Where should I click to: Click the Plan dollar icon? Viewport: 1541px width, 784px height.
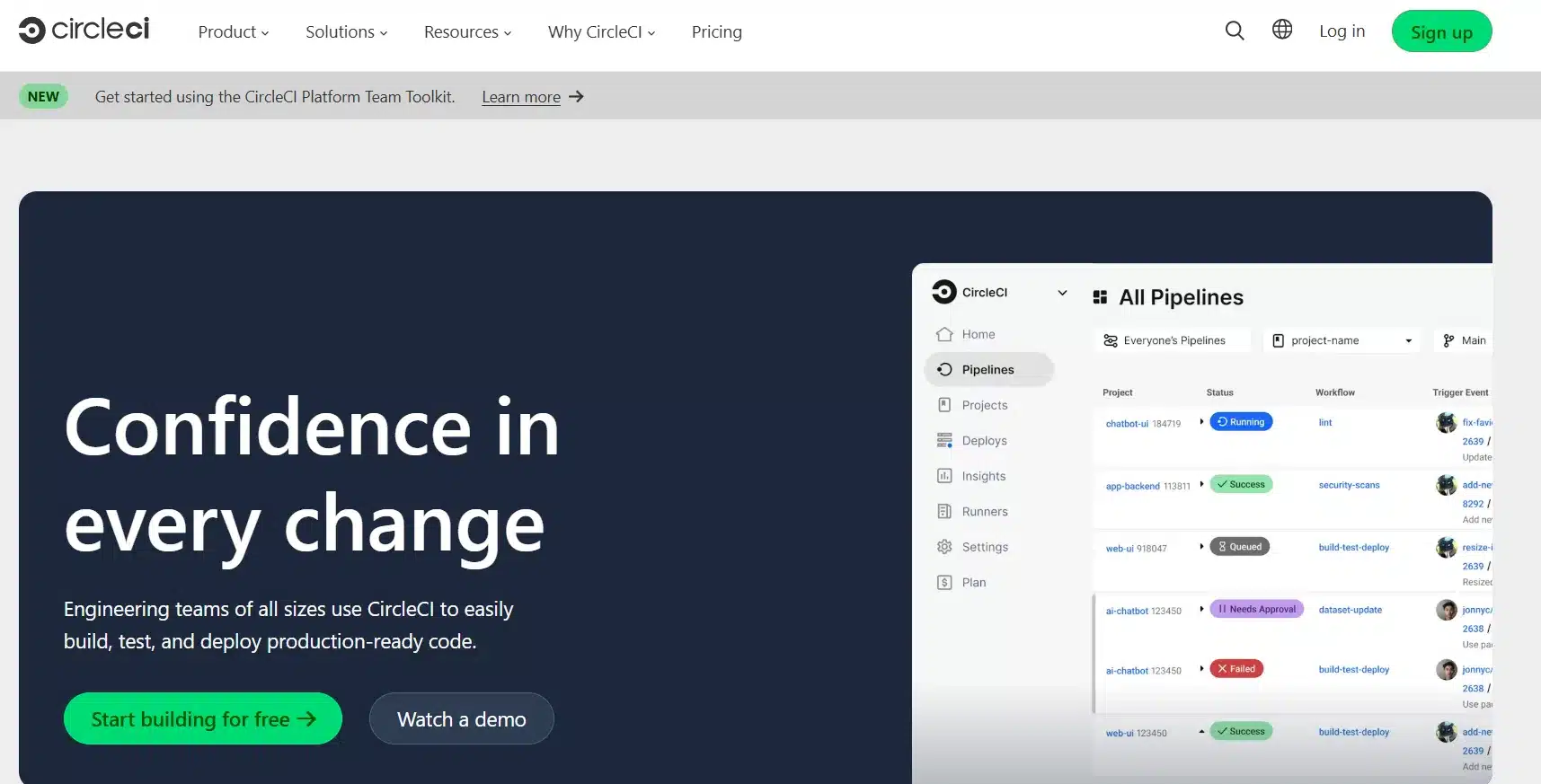(944, 582)
